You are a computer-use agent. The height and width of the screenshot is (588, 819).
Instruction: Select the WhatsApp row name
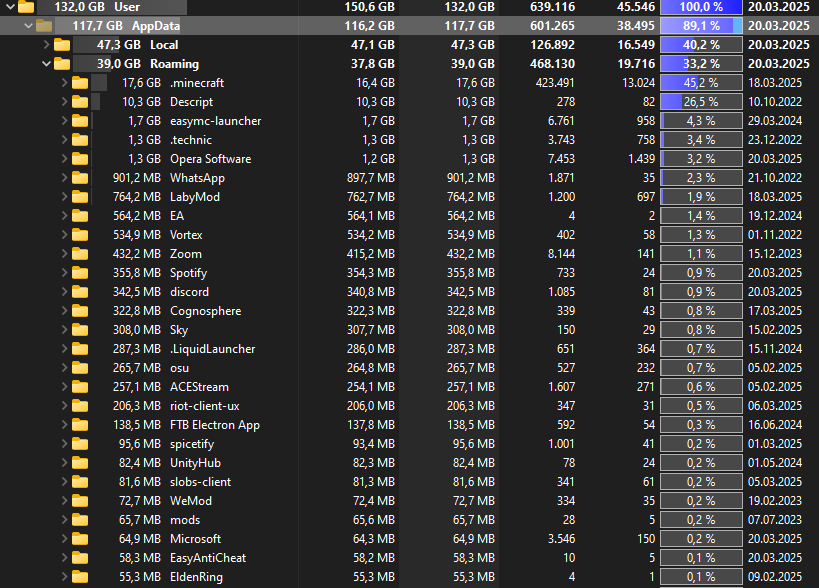coord(197,178)
